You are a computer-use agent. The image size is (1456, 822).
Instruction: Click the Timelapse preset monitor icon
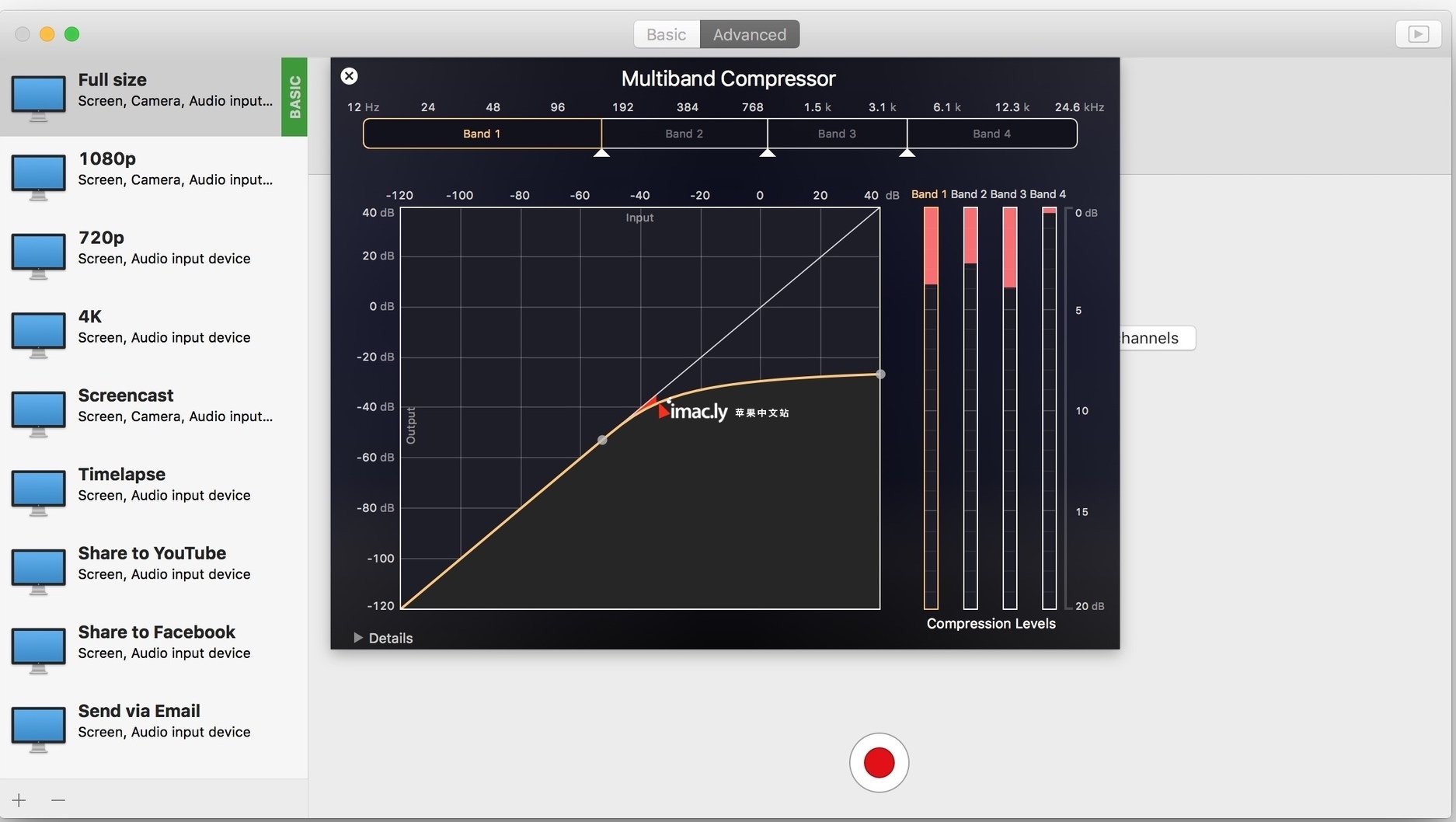tap(38, 490)
